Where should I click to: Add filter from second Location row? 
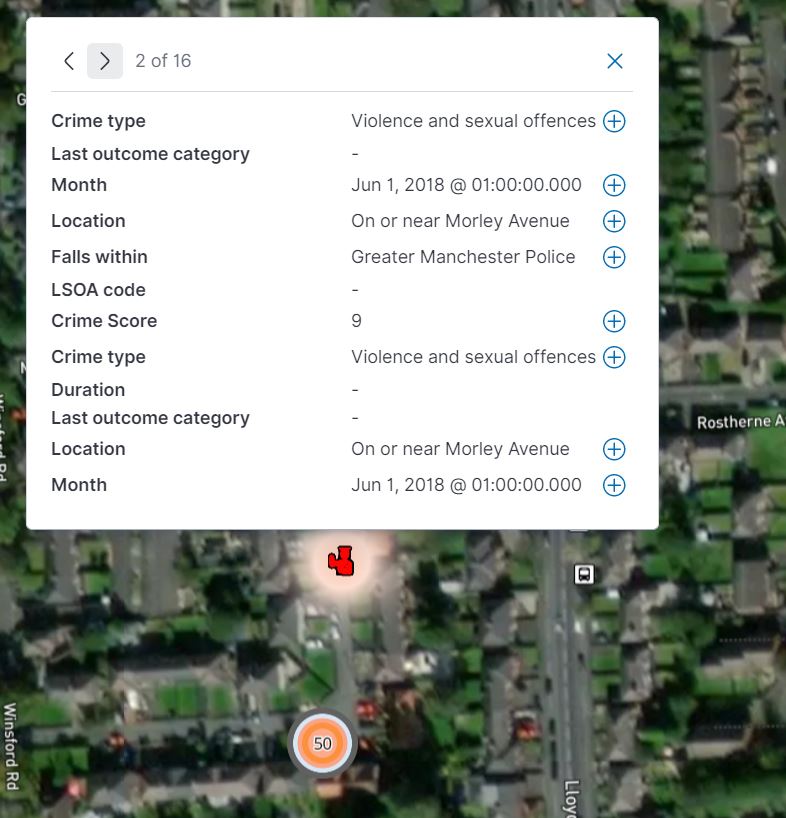[x=614, y=449]
